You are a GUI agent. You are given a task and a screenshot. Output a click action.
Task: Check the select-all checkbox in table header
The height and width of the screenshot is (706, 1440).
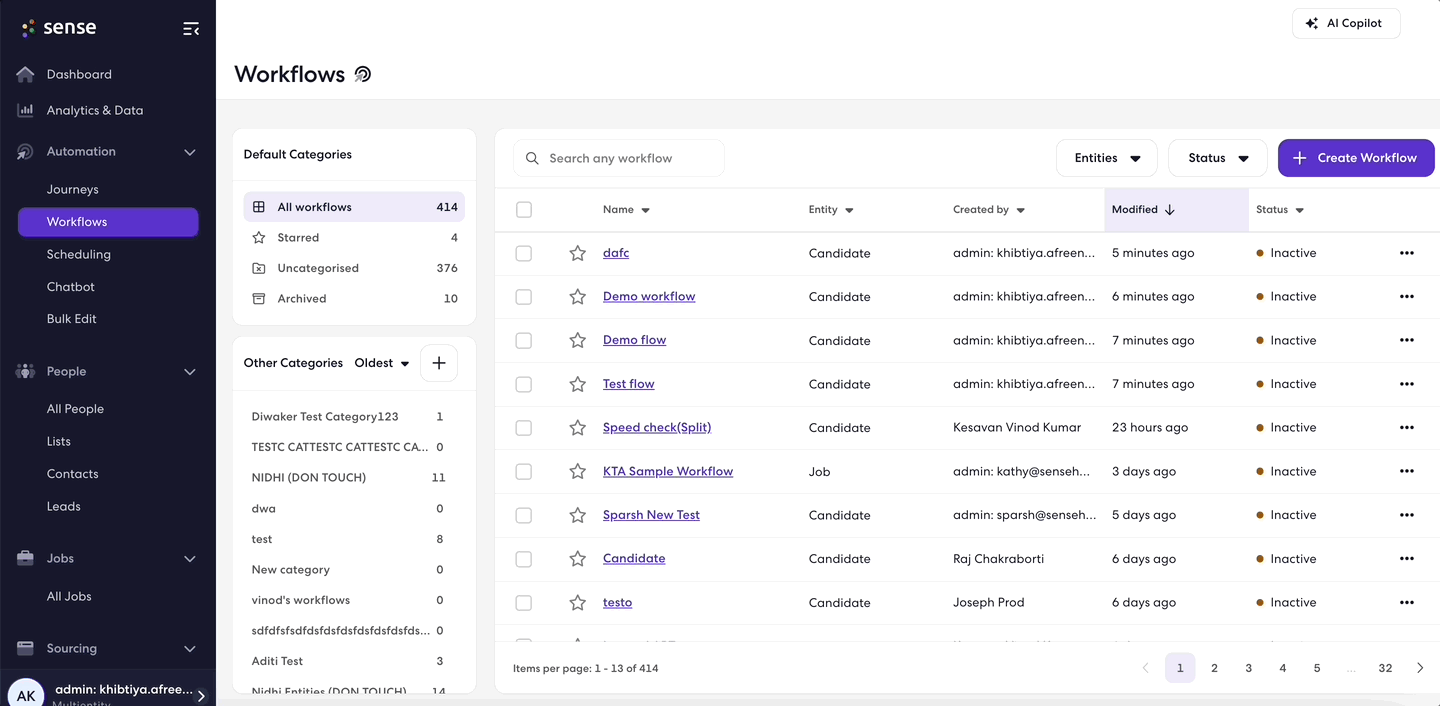[523, 209]
